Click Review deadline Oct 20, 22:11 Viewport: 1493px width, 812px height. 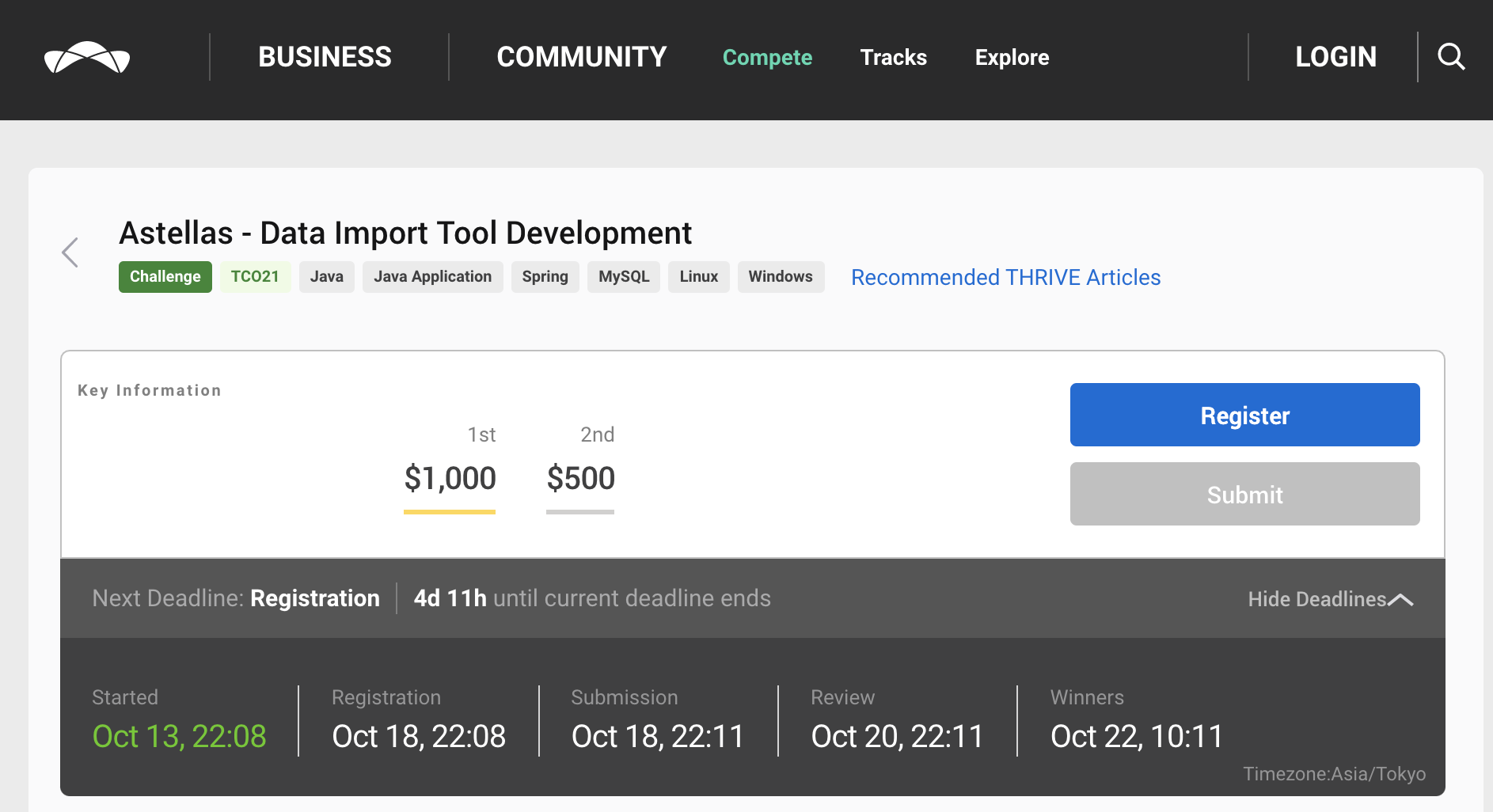898,736
